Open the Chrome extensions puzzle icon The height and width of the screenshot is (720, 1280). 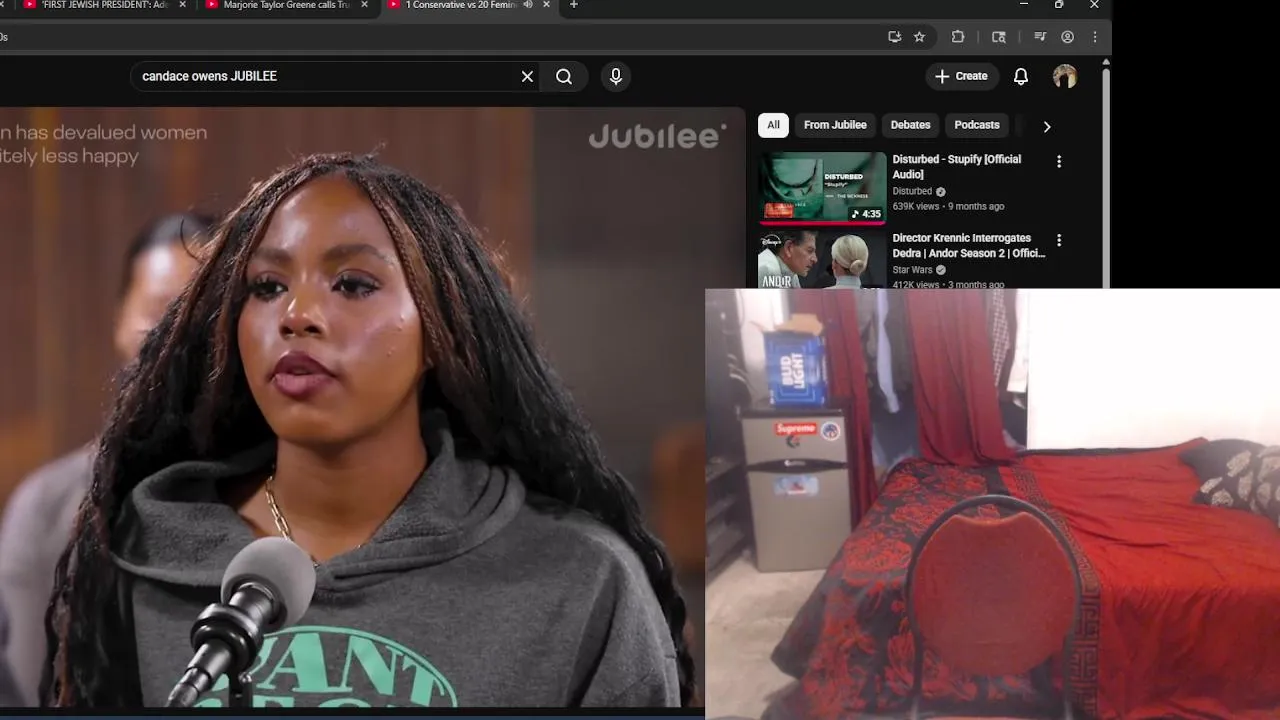[x=958, y=37]
